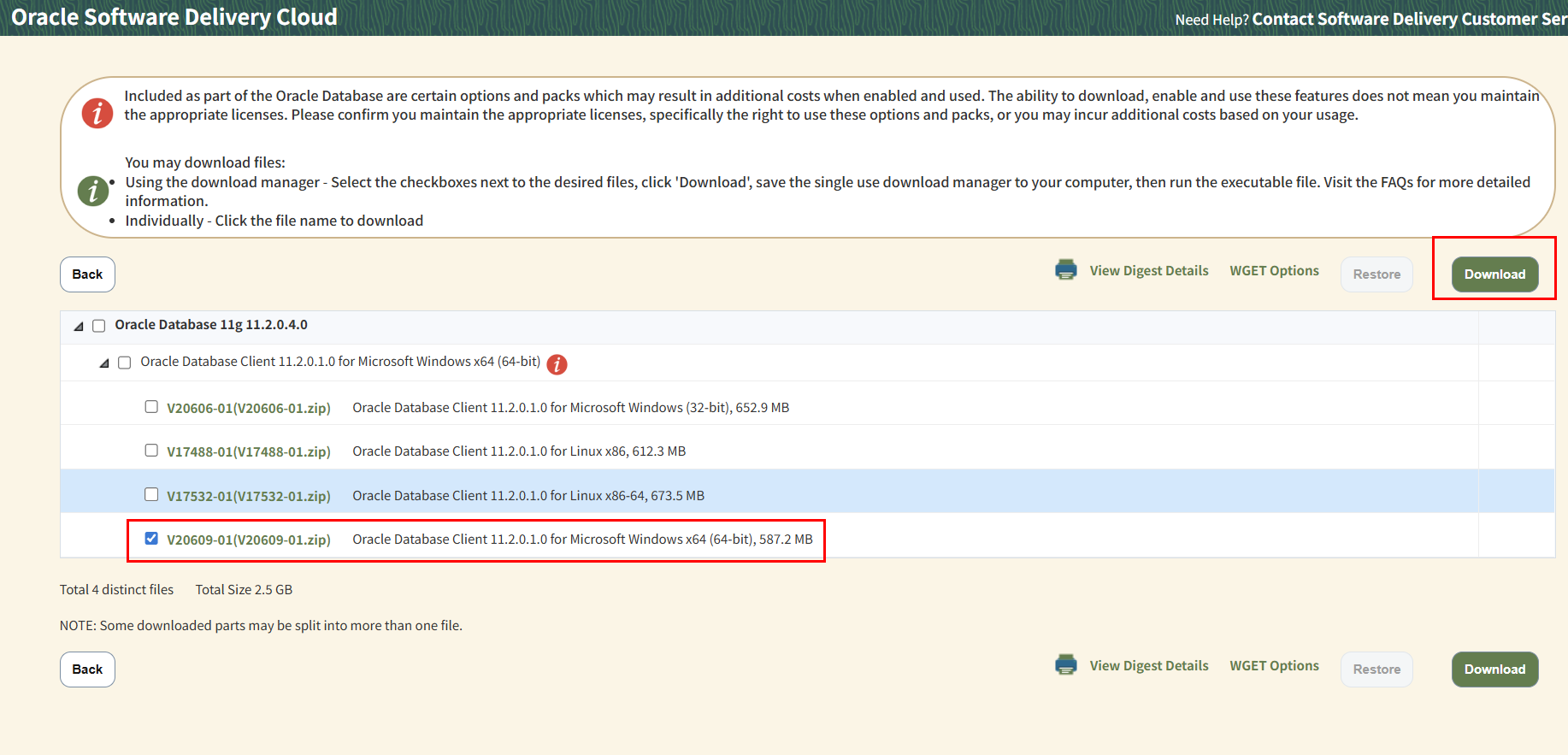Screen dimensions: 1568x755
Task: Click the top green Download button
Action: click(x=1494, y=274)
